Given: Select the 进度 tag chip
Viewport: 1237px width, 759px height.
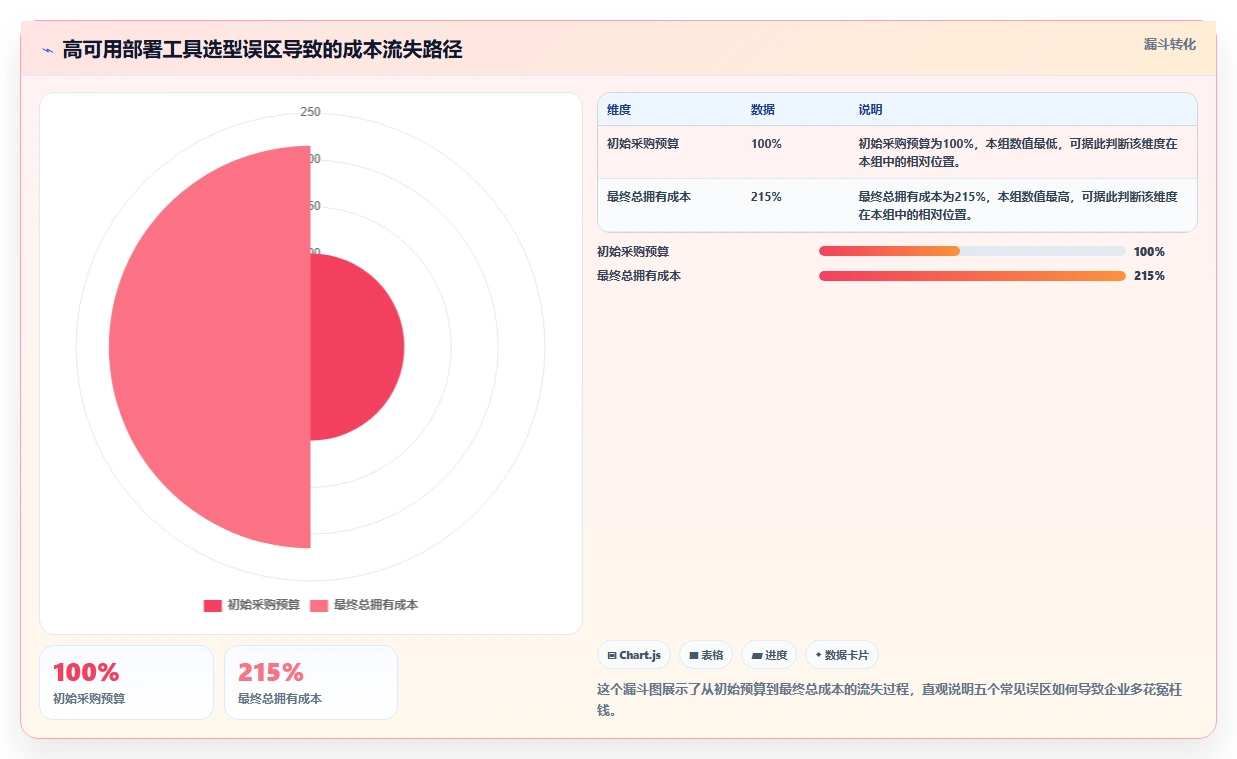Looking at the screenshot, I should tap(769, 655).
